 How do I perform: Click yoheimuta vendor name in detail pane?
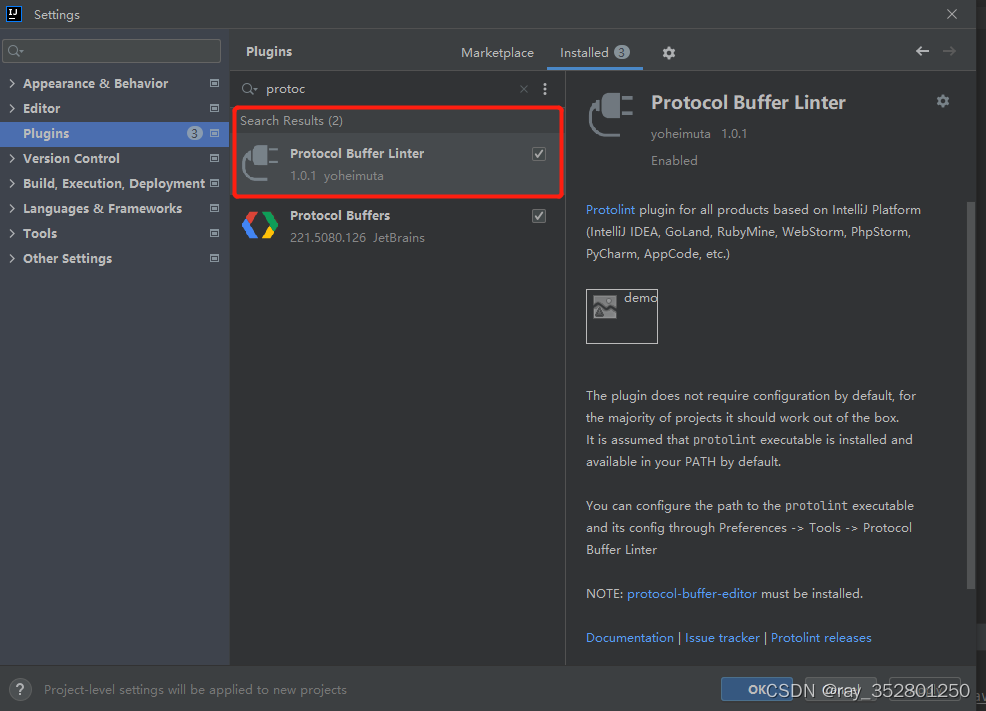tap(680, 133)
